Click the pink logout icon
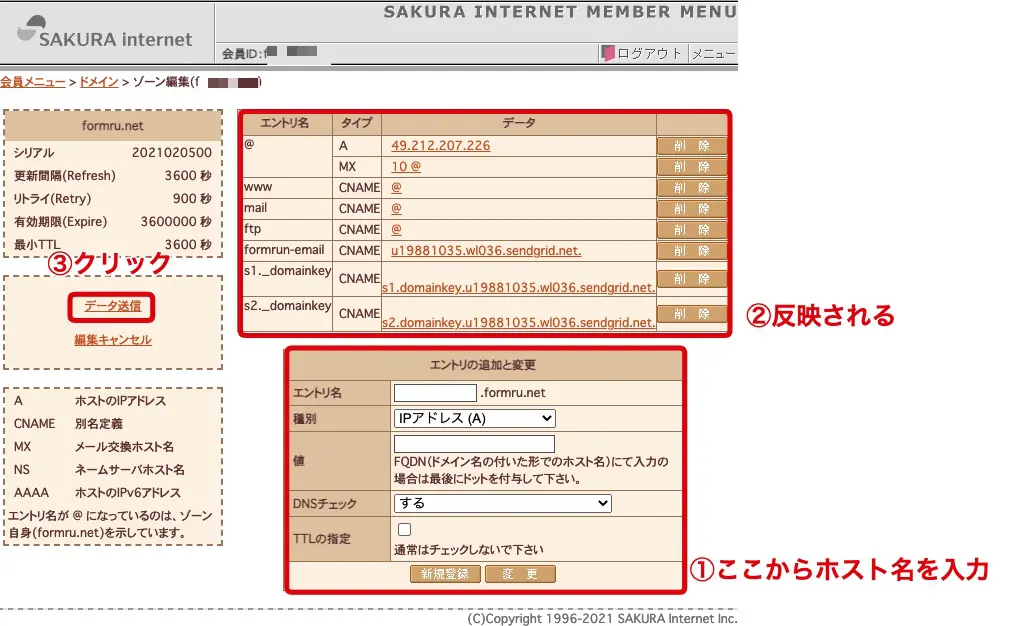Viewport: 1018px width, 626px height. (608, 53)
